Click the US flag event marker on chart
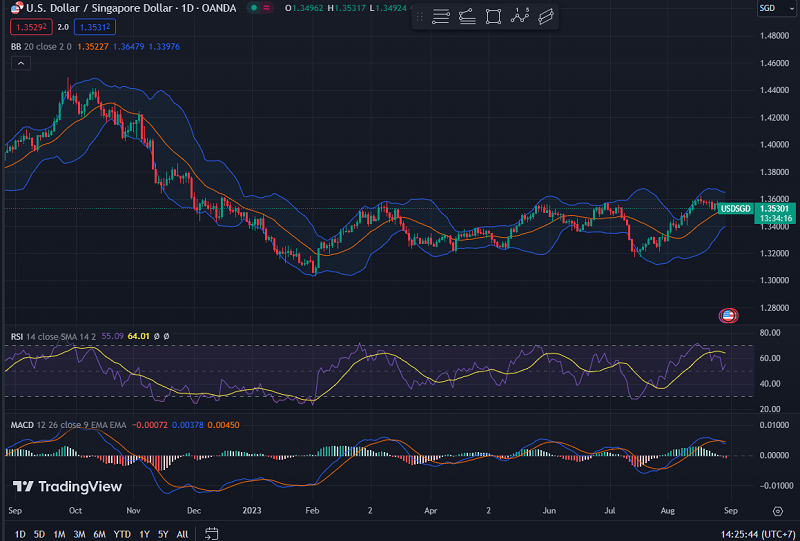 pos(728,316)
